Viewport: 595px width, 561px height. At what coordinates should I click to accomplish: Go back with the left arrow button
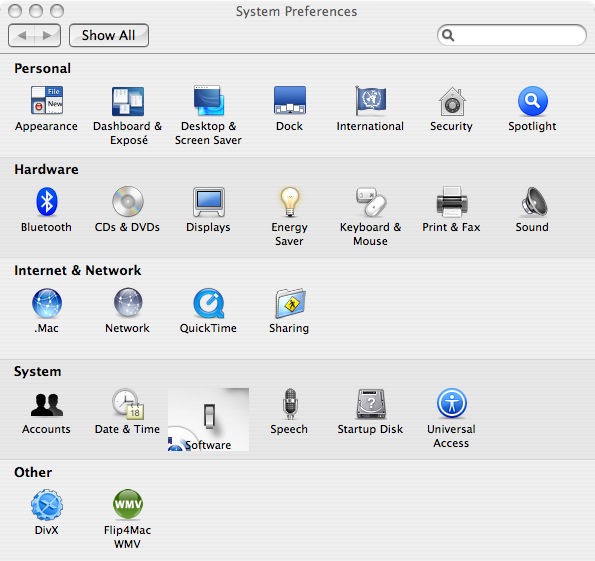pos(21,35)
